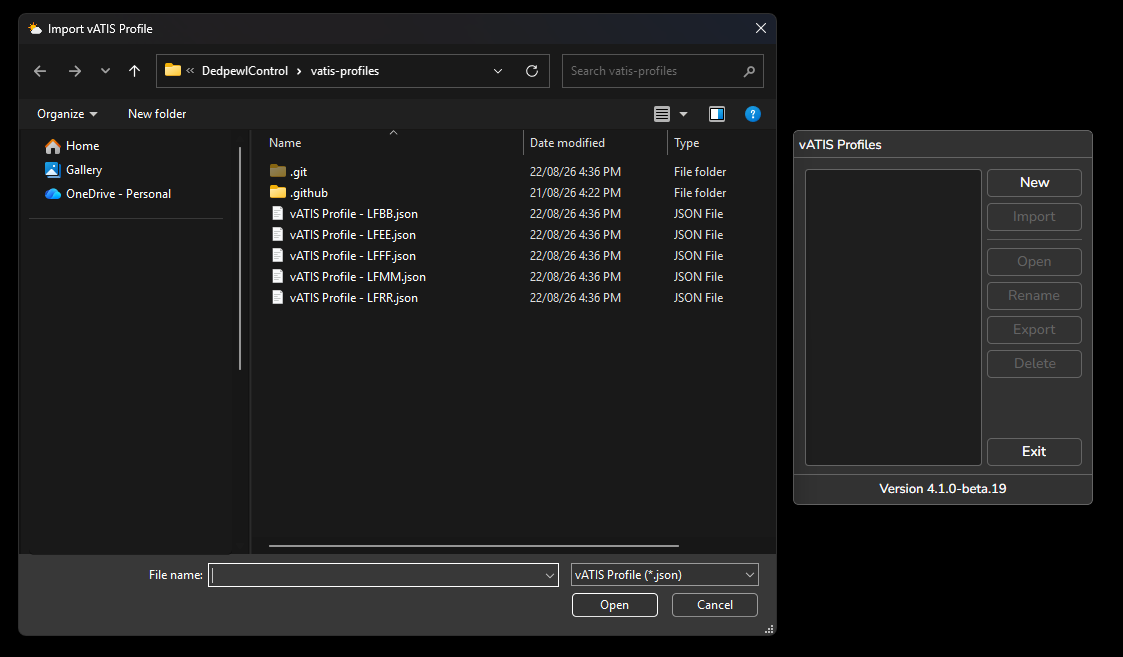Screen dimensions: 1123x657
Task: Sort by the Type column header
Action: click(x=687, y=143)
